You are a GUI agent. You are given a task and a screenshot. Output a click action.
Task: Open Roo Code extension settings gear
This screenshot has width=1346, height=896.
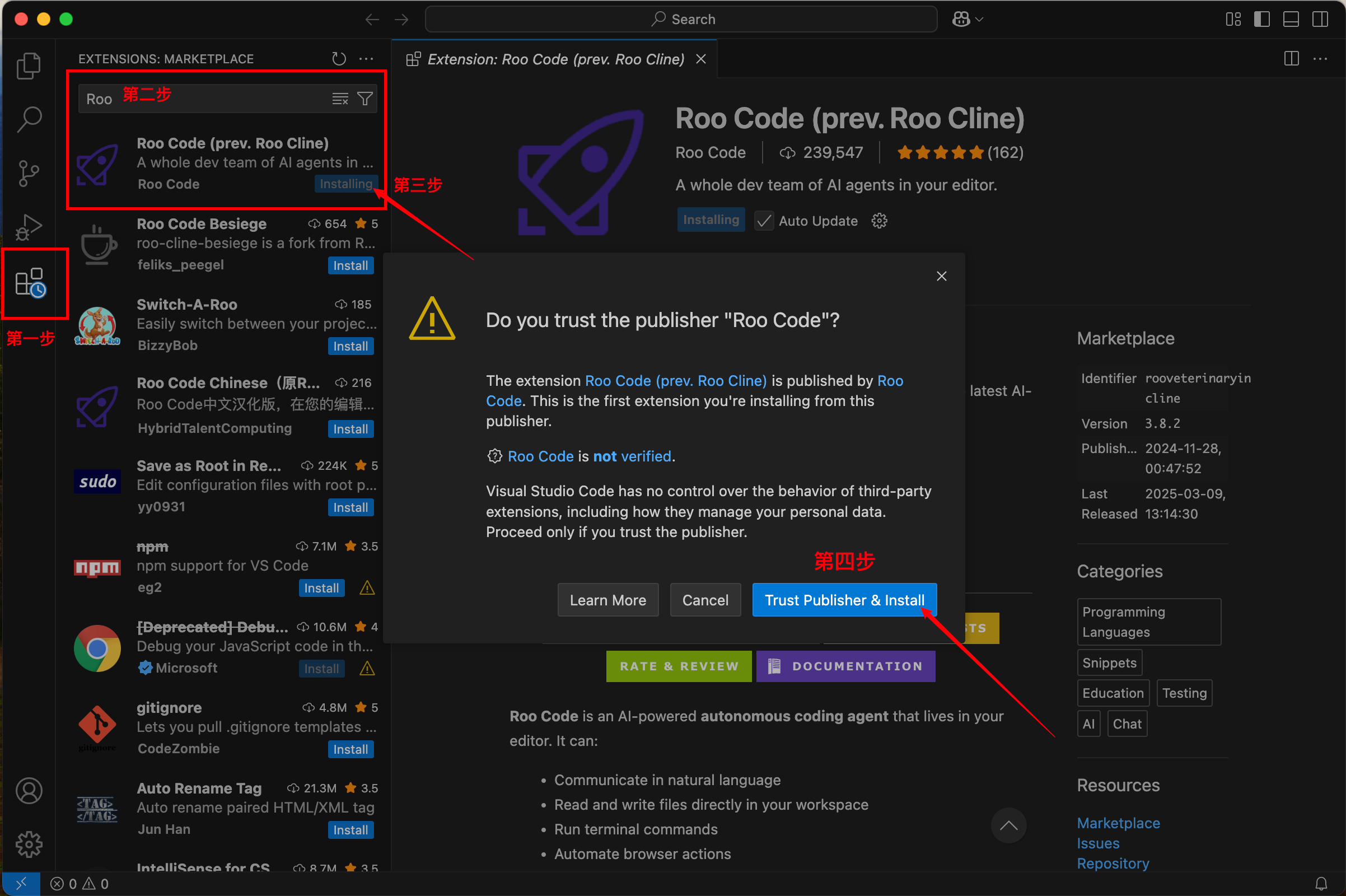tap(878, 221)
